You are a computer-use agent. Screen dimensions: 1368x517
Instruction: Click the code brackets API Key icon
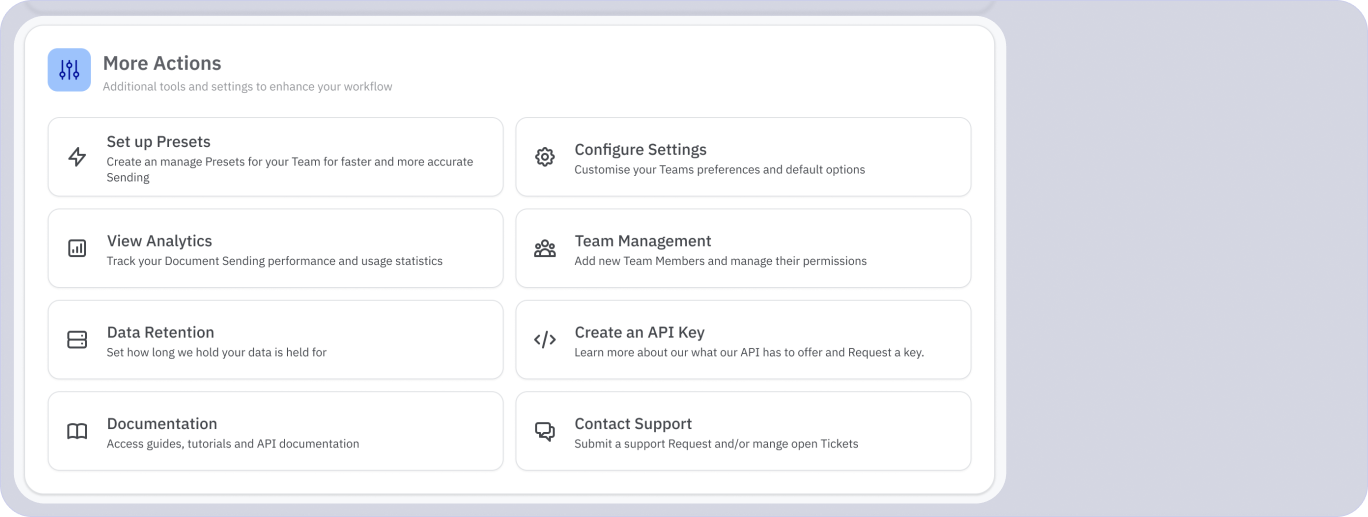tap(545, 340)
